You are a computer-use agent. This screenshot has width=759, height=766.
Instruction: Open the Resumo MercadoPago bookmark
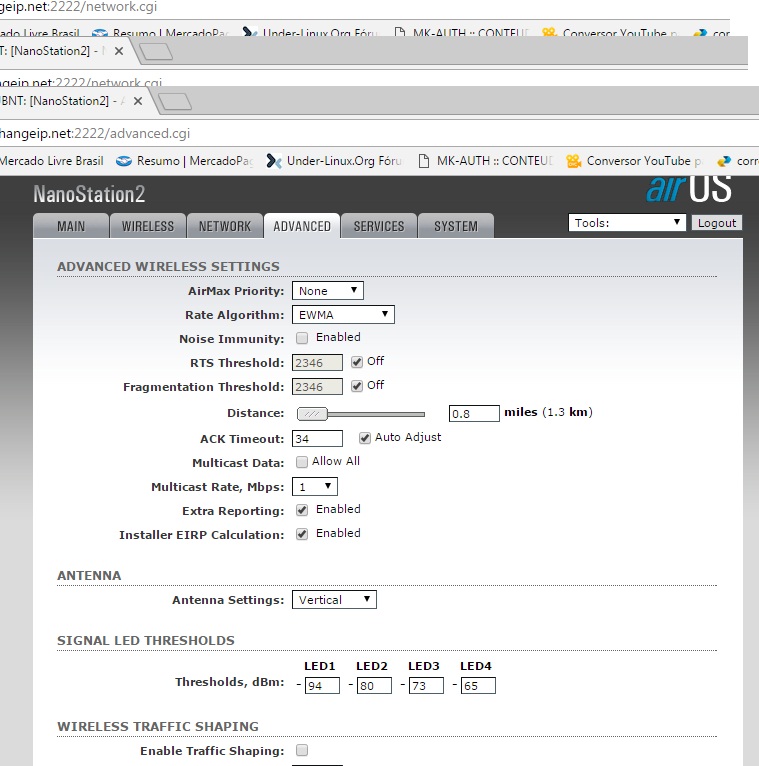point(186,161)
